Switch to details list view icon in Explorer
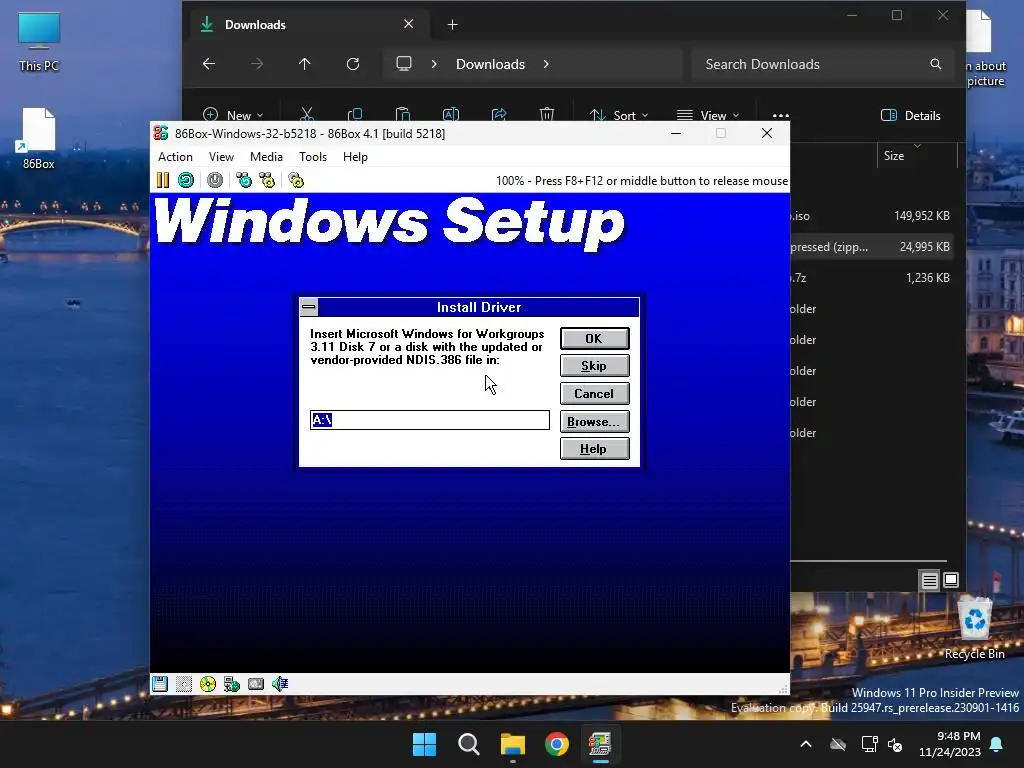The width and height of the screenshot is (1024, 768). 930,580
